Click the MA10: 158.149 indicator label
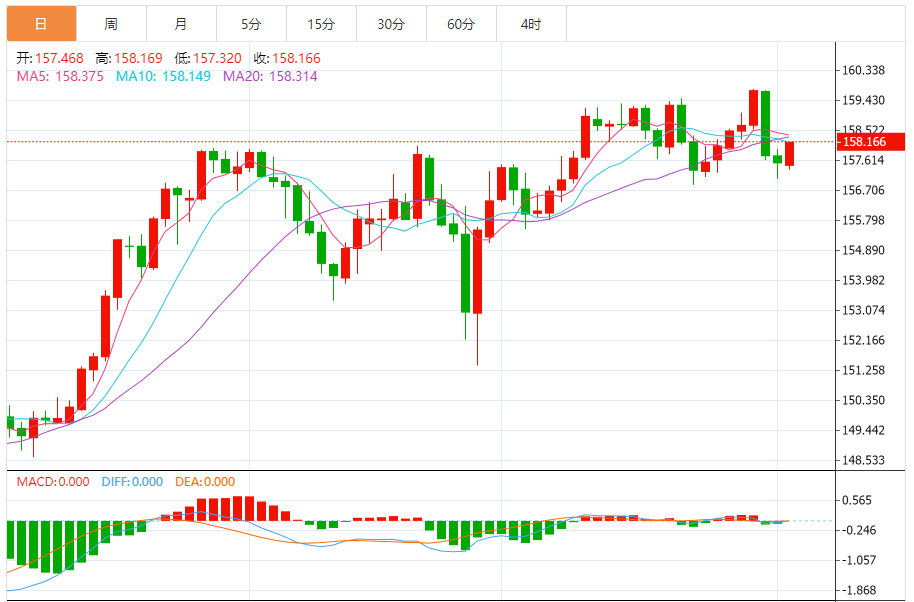The height and width of the screenshot is (602, 914). point(163,75)
